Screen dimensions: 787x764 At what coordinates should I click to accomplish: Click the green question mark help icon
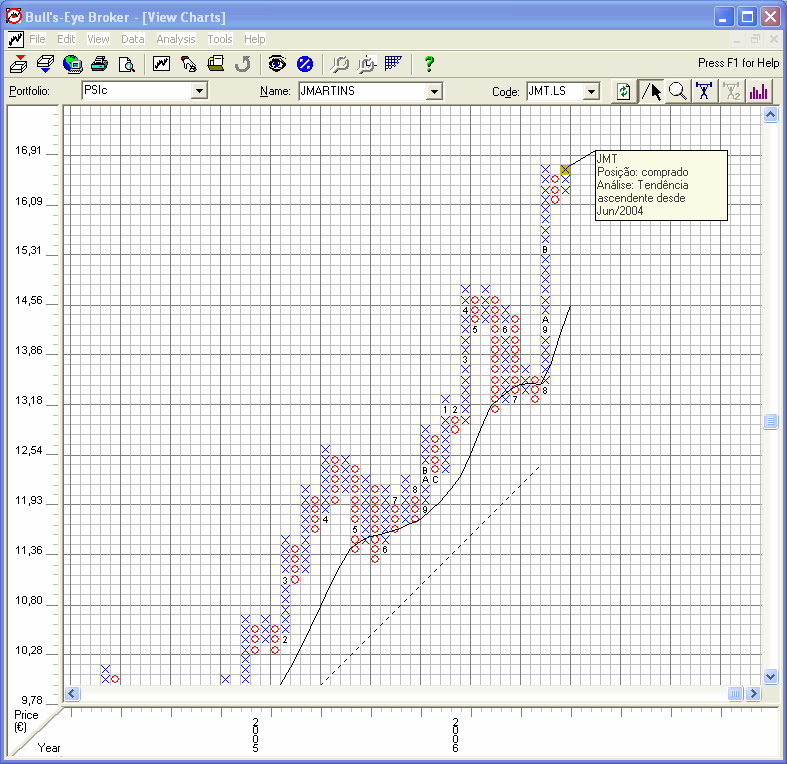pyautogui.click(x=429, y=64)
